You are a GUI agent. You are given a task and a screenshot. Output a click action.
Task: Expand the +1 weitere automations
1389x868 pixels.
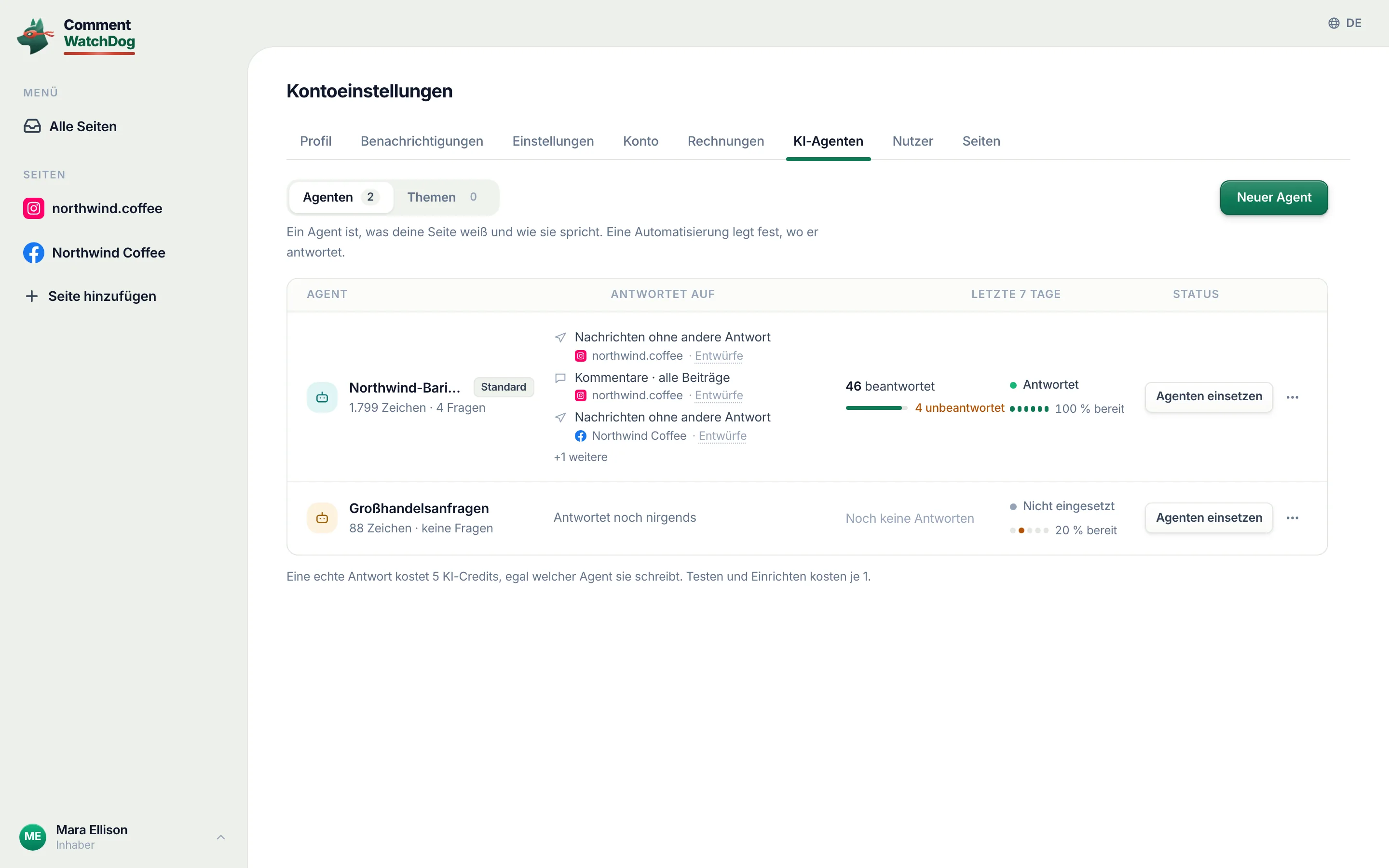tap(580, 457)
